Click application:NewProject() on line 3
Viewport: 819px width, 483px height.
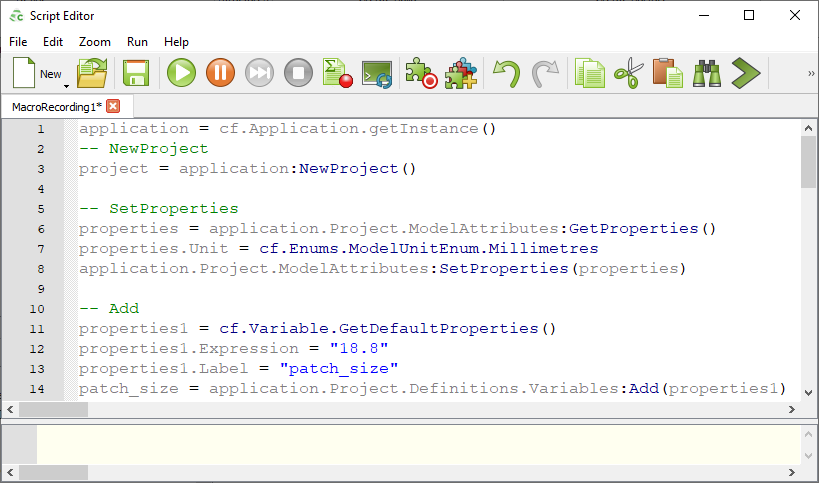point(298,169)
